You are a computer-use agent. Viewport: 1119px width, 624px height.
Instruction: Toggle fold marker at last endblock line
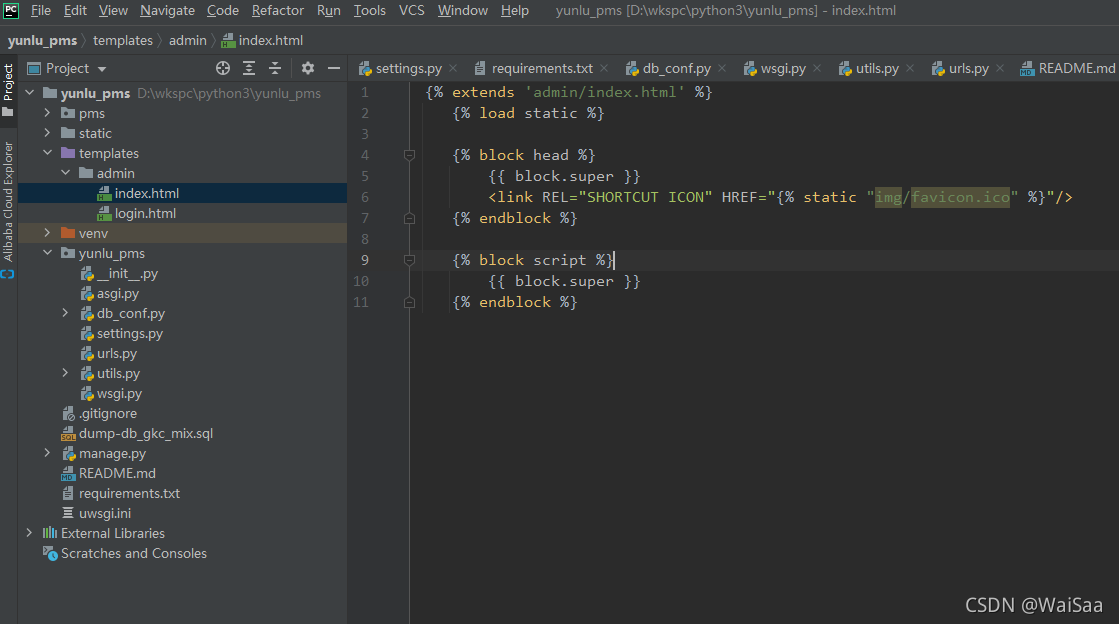point(410,302)
